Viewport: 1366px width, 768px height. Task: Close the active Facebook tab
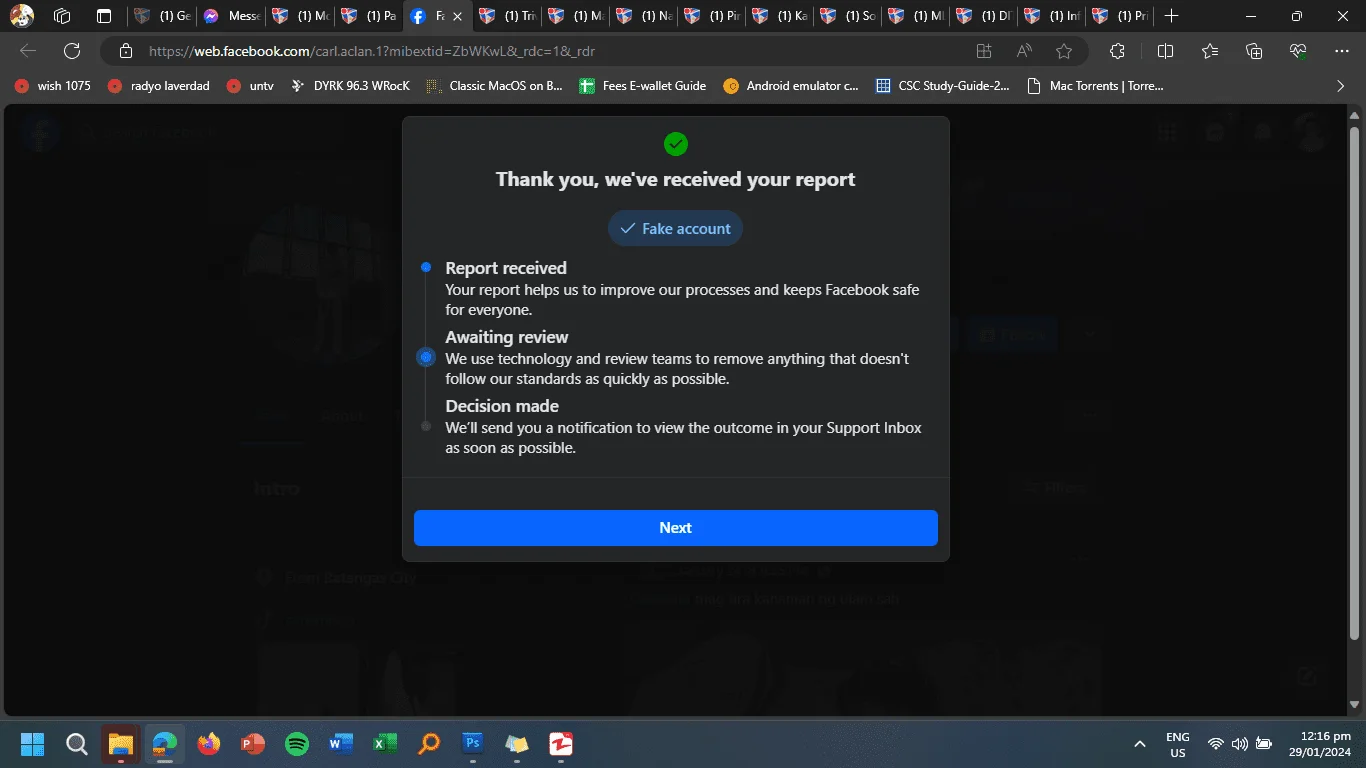[x=457, y=16]
